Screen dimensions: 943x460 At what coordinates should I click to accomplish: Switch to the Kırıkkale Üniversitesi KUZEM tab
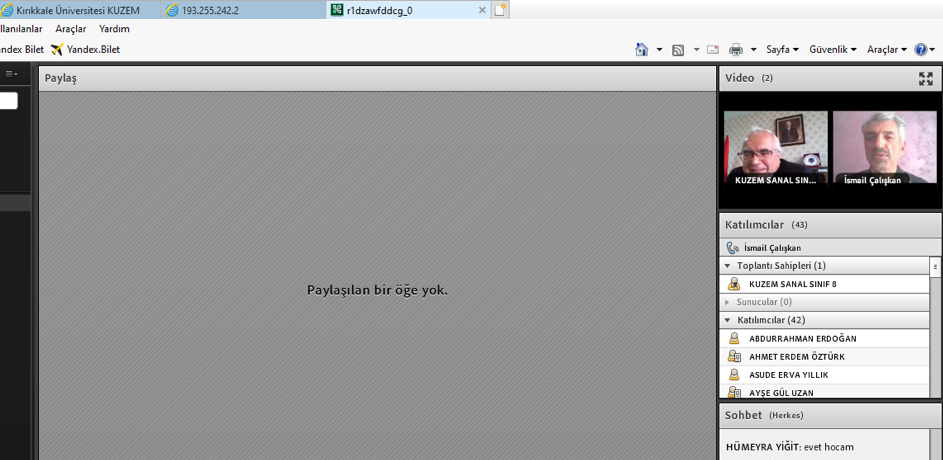pyautogui.click(x=78, y=10)
